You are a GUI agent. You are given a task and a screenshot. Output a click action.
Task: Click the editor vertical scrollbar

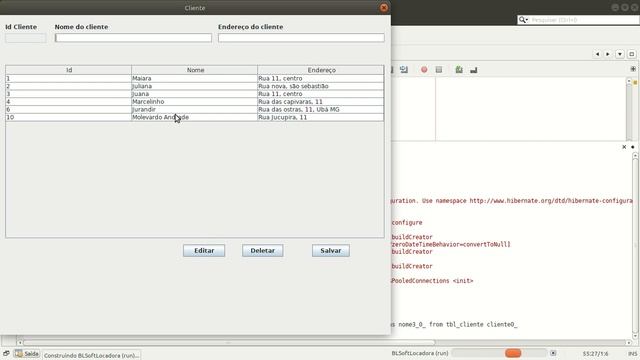(x=629, y=109)
